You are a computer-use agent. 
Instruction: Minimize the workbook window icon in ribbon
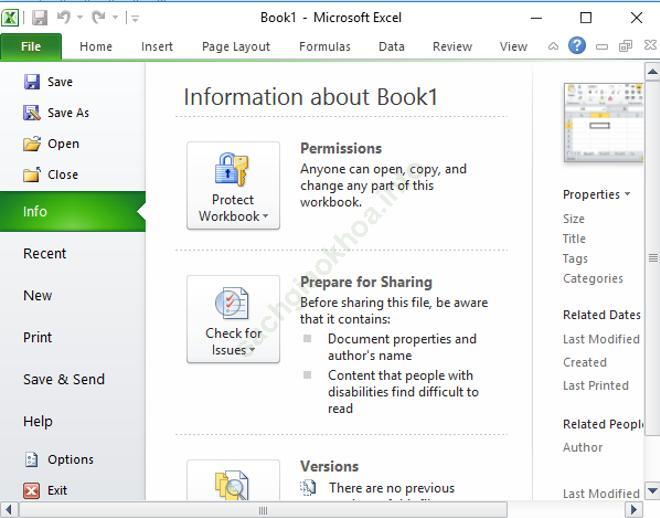click(602, 46)
